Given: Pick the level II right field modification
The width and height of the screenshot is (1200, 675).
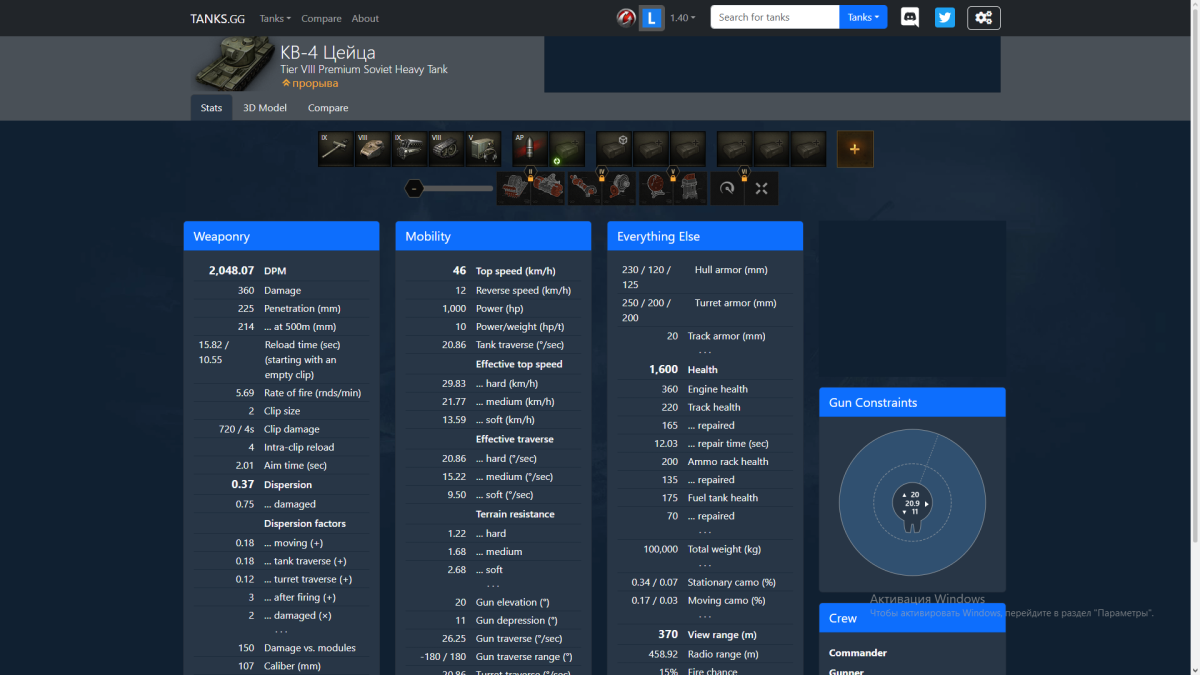Looking at the screenshot, I should click(548, 188).
